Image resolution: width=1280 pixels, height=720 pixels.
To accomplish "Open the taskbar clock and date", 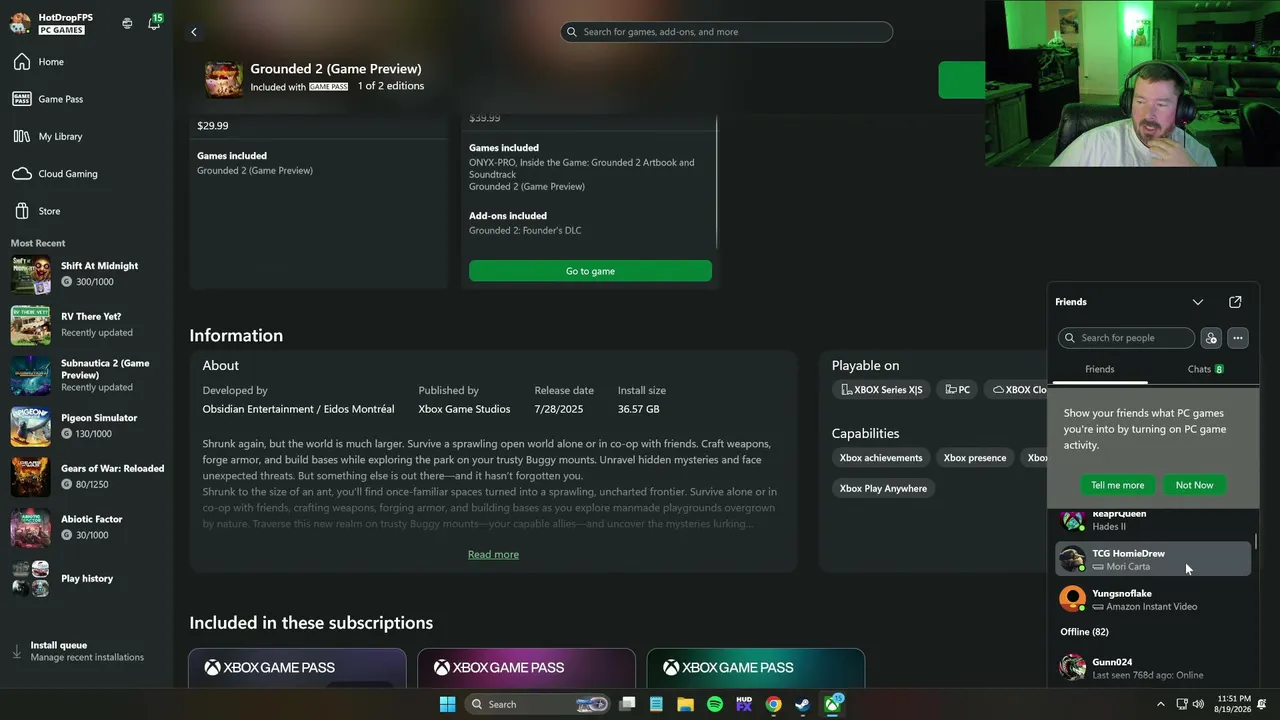I will 1235,704.
